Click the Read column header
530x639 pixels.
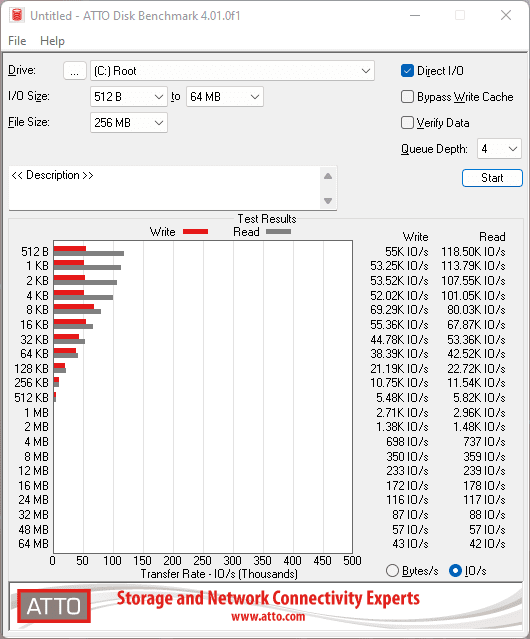(492, 237)
